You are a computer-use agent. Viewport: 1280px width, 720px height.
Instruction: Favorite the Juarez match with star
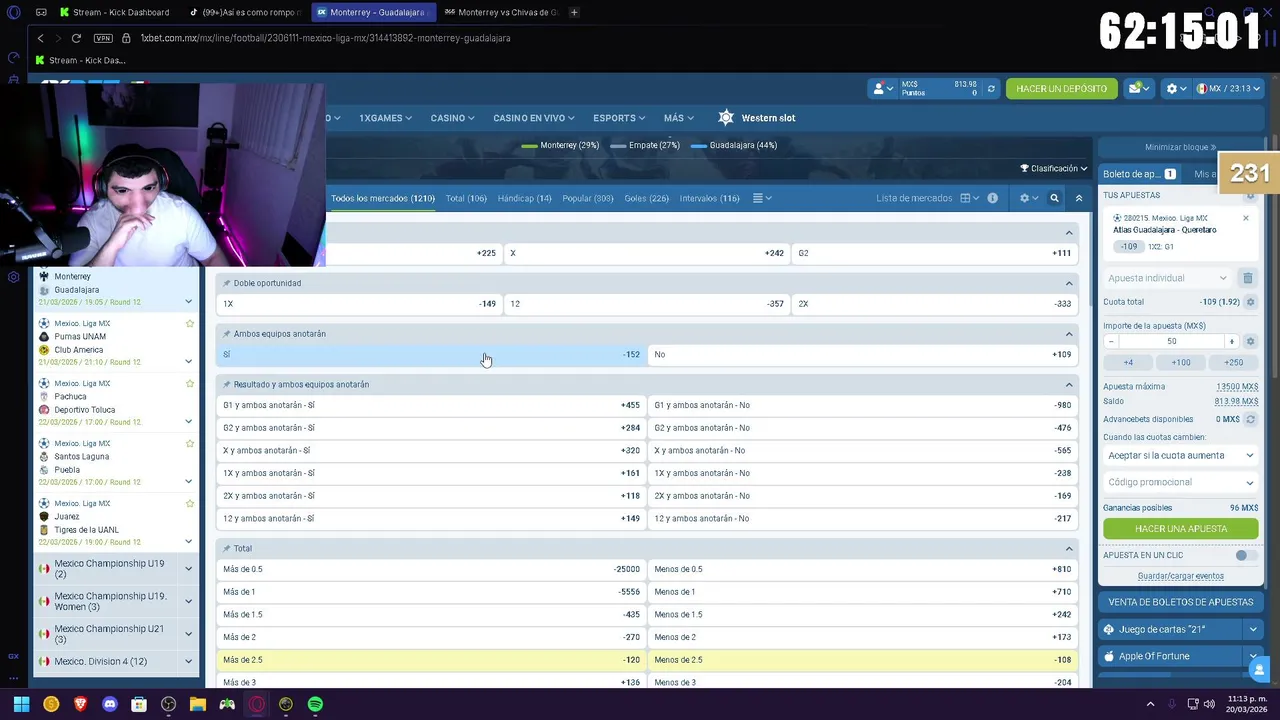pyautogui.click(x=189, y=504)
